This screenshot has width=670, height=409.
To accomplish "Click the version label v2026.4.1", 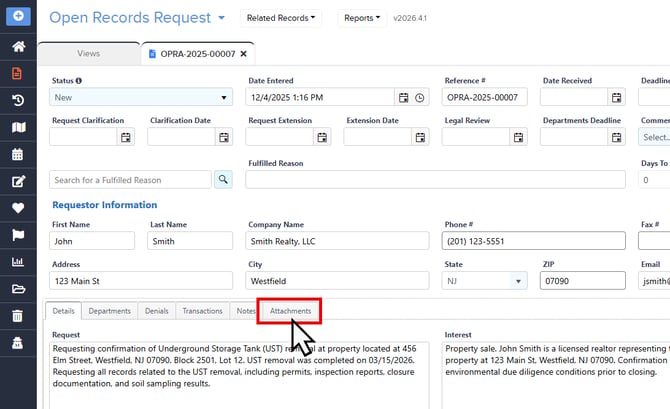I will [410, 18].
